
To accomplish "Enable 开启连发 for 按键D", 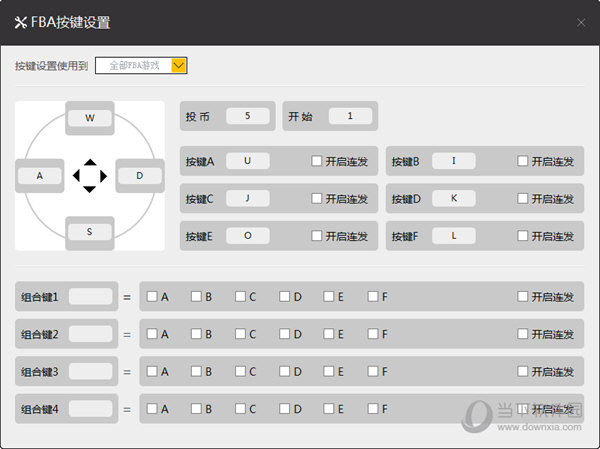I will (522, 198).
